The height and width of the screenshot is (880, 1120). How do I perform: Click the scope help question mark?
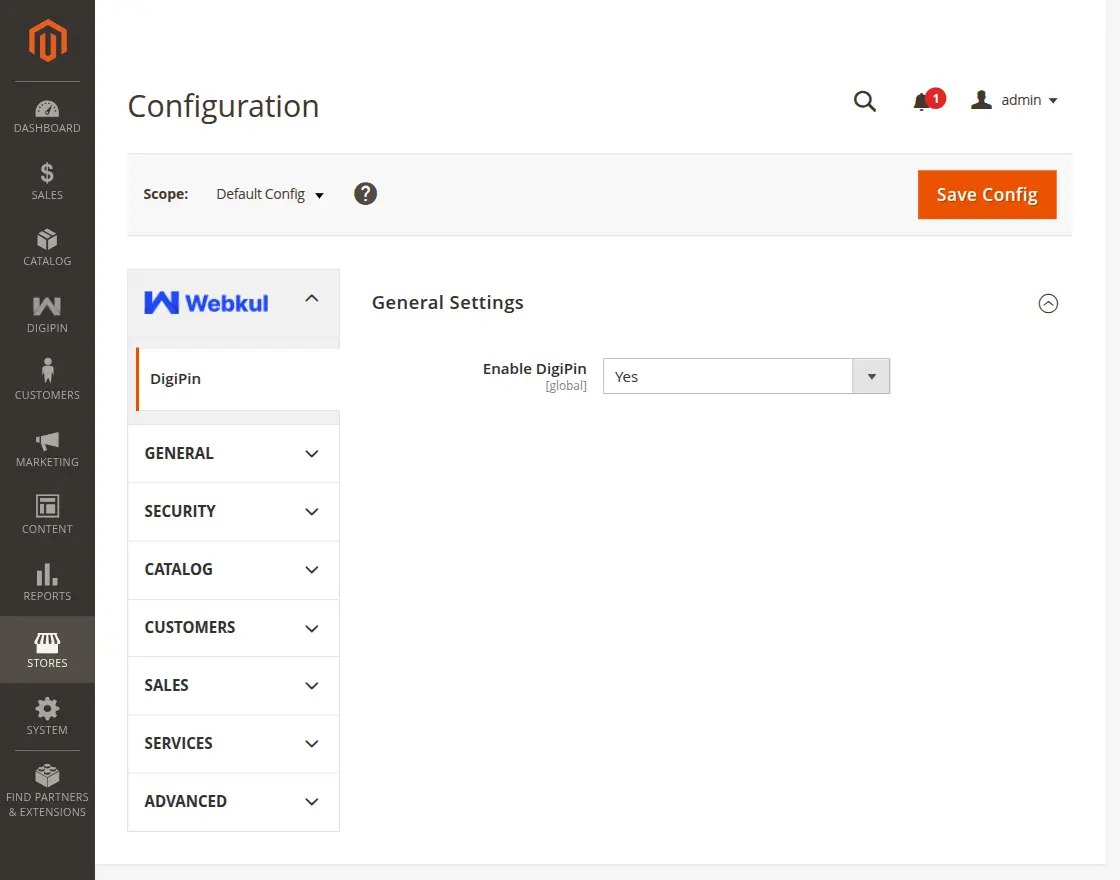coord(365,193)
